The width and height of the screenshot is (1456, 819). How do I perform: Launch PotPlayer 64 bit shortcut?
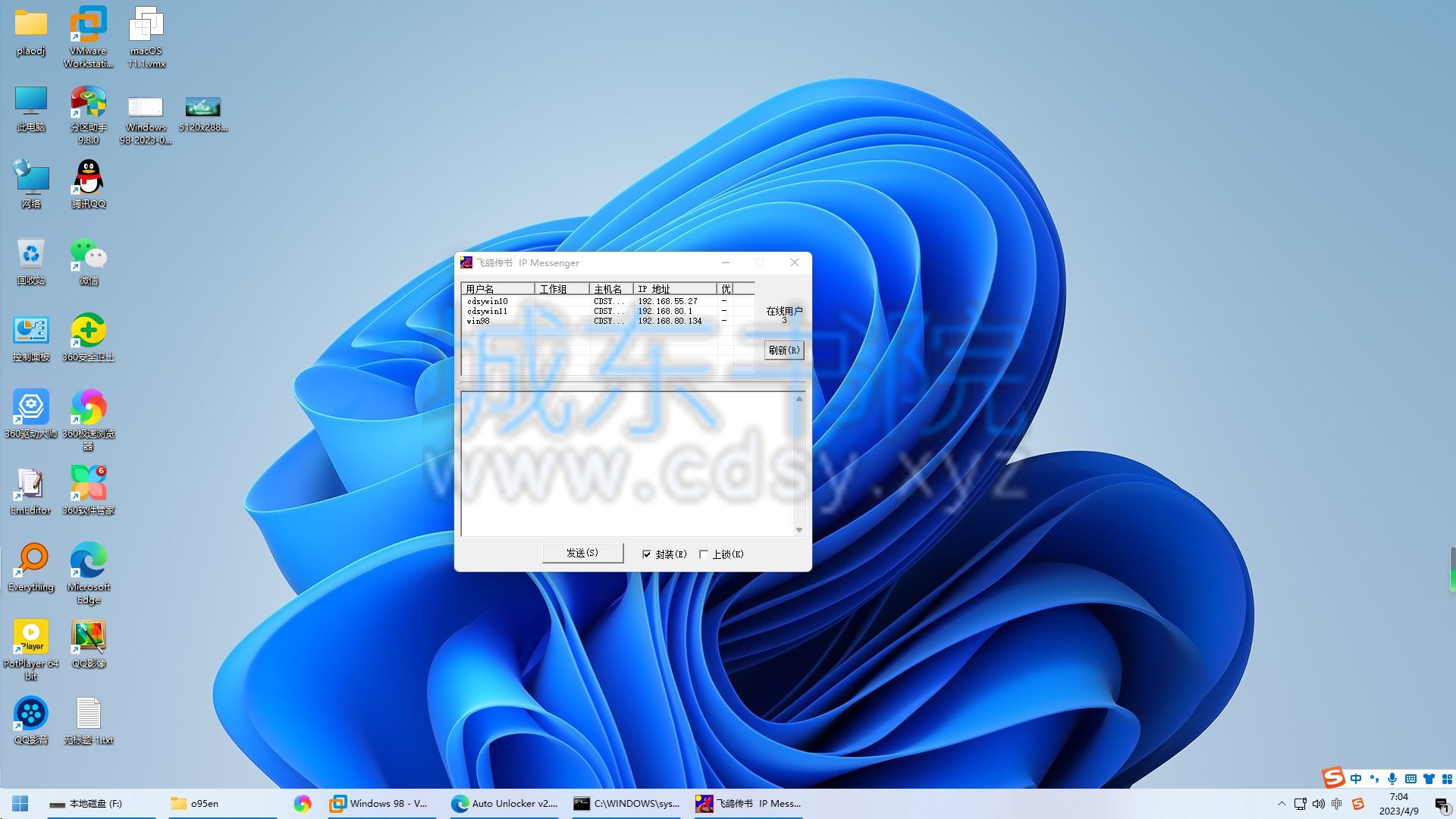tap(31, 649)
